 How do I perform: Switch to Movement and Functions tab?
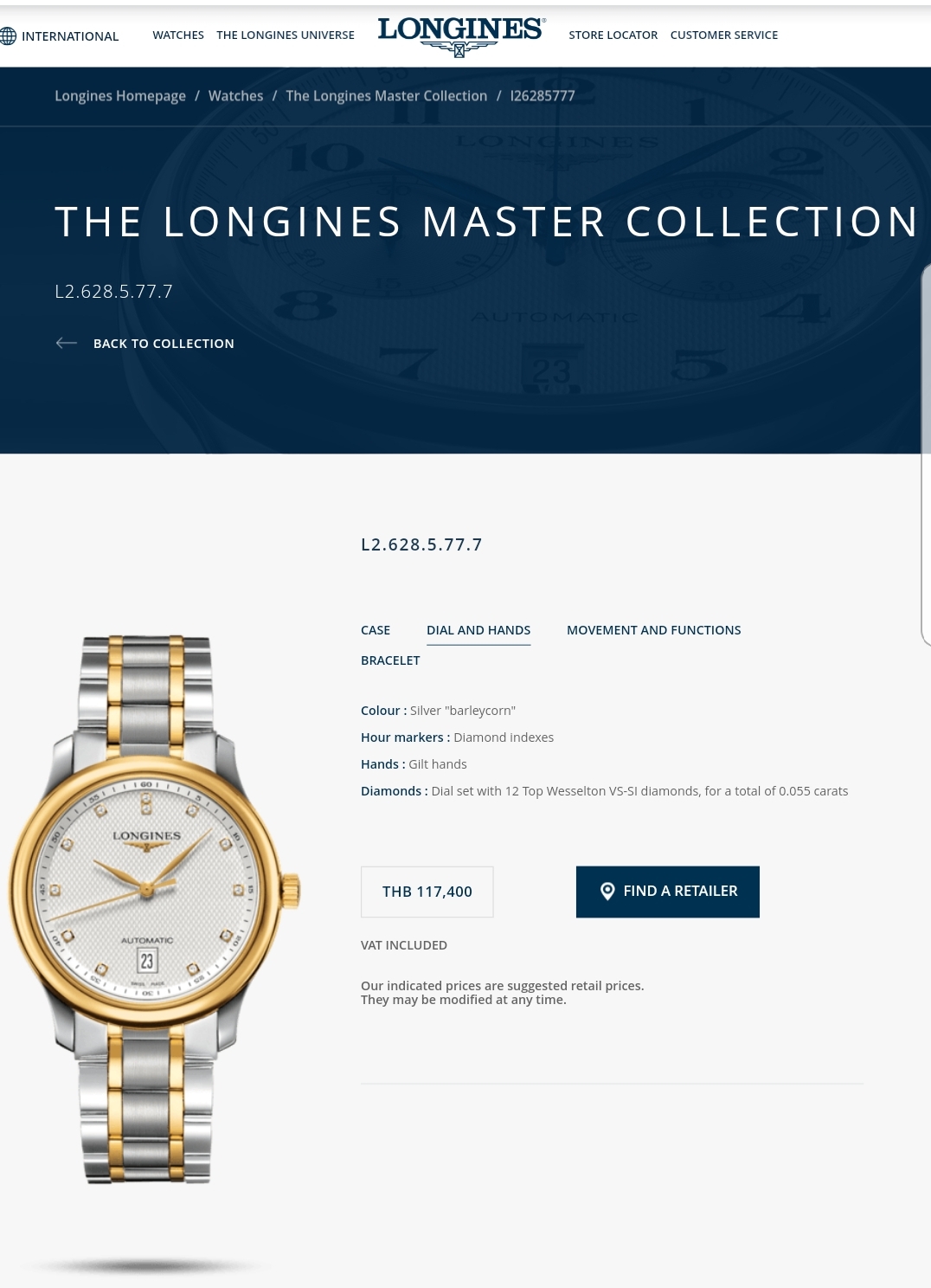click(x=654, y=630)
